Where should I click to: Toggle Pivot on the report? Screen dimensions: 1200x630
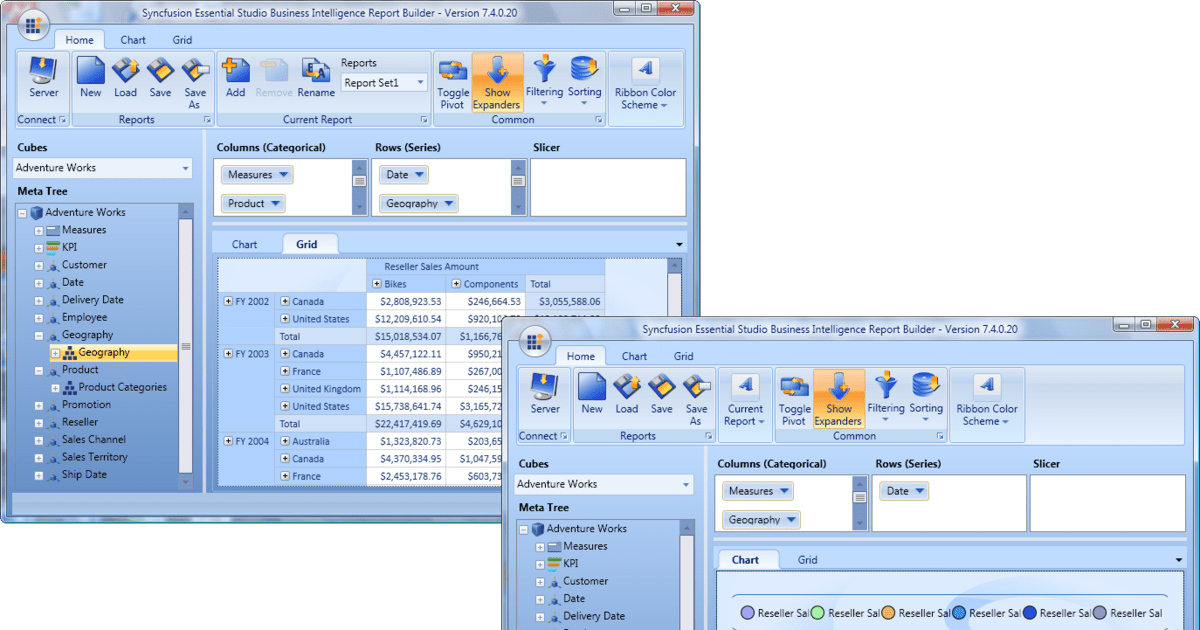coord(452,80)
